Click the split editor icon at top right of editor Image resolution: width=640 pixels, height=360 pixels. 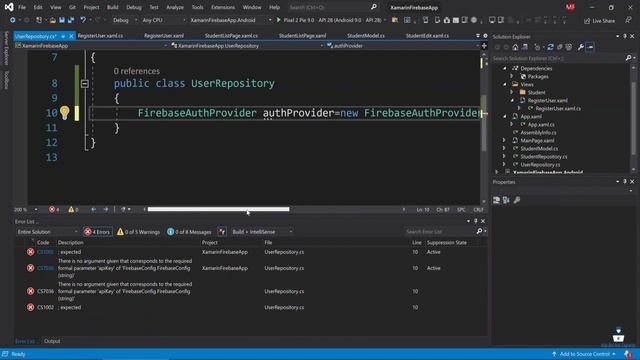pyautogui.click(x=484, y=46)
